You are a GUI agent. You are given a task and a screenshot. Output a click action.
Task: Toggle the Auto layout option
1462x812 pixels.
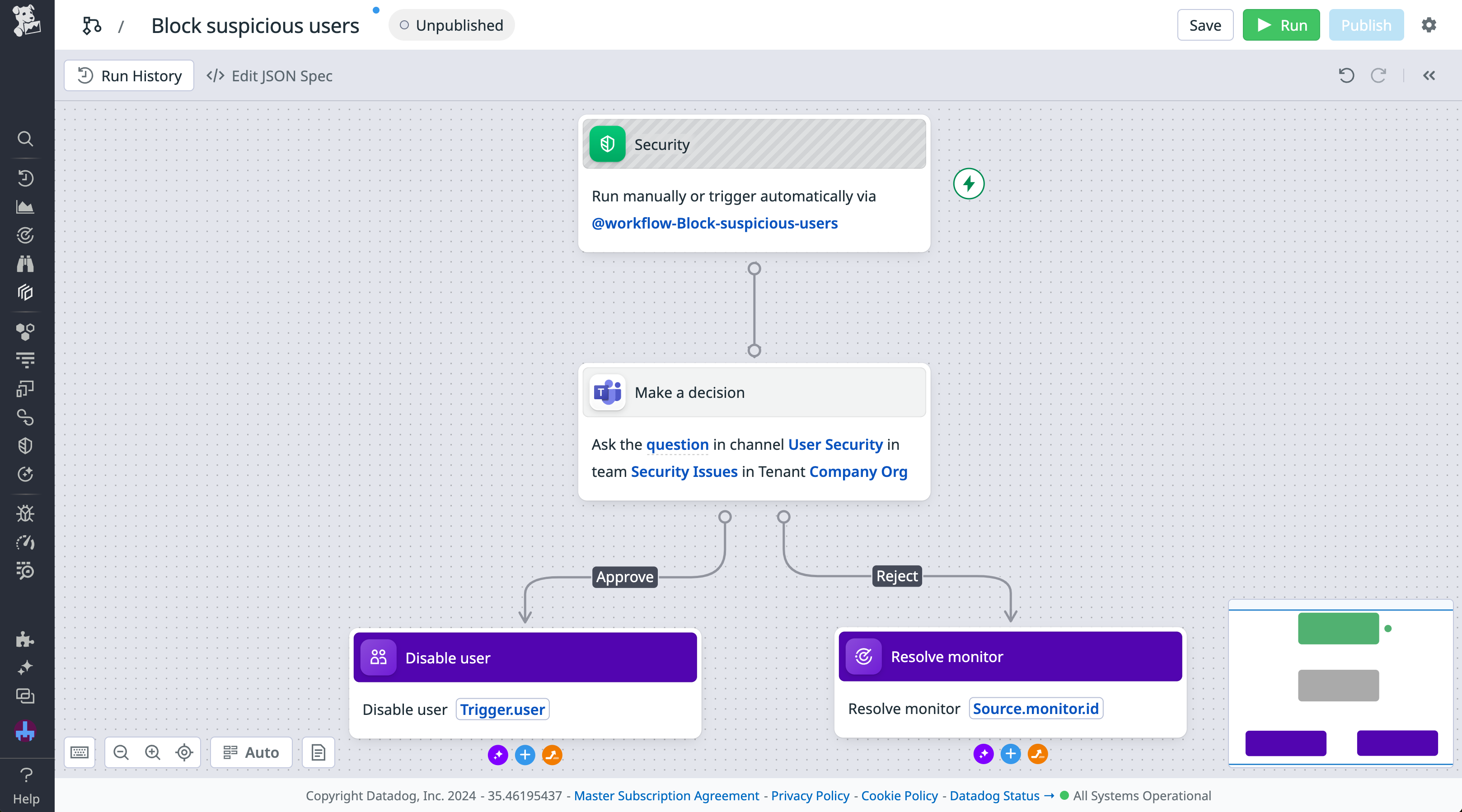tap(251, 752)
